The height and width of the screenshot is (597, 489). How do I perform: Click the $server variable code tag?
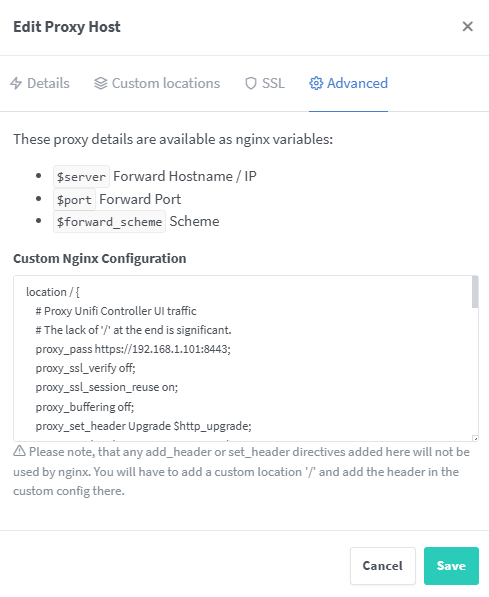(81, 177)
